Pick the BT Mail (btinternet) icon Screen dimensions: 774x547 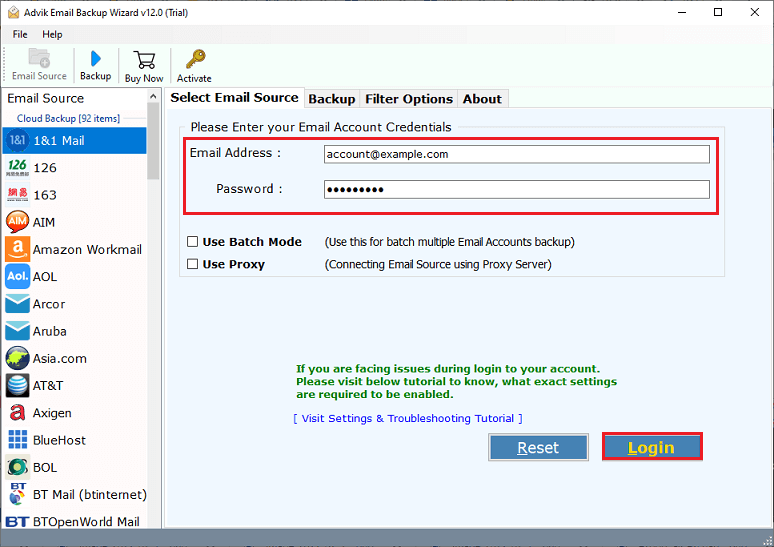tap(17, 495)
